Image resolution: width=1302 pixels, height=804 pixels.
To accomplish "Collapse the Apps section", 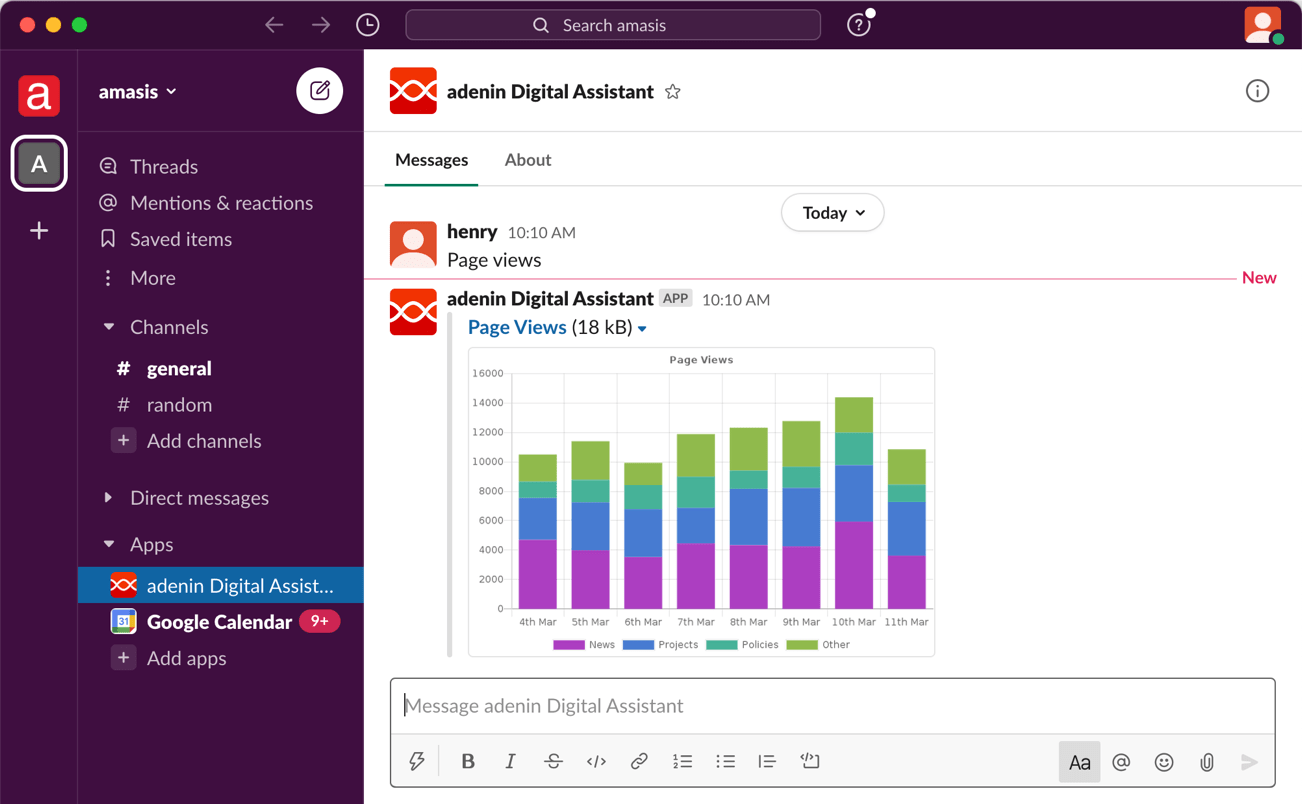I will [109, 544].
